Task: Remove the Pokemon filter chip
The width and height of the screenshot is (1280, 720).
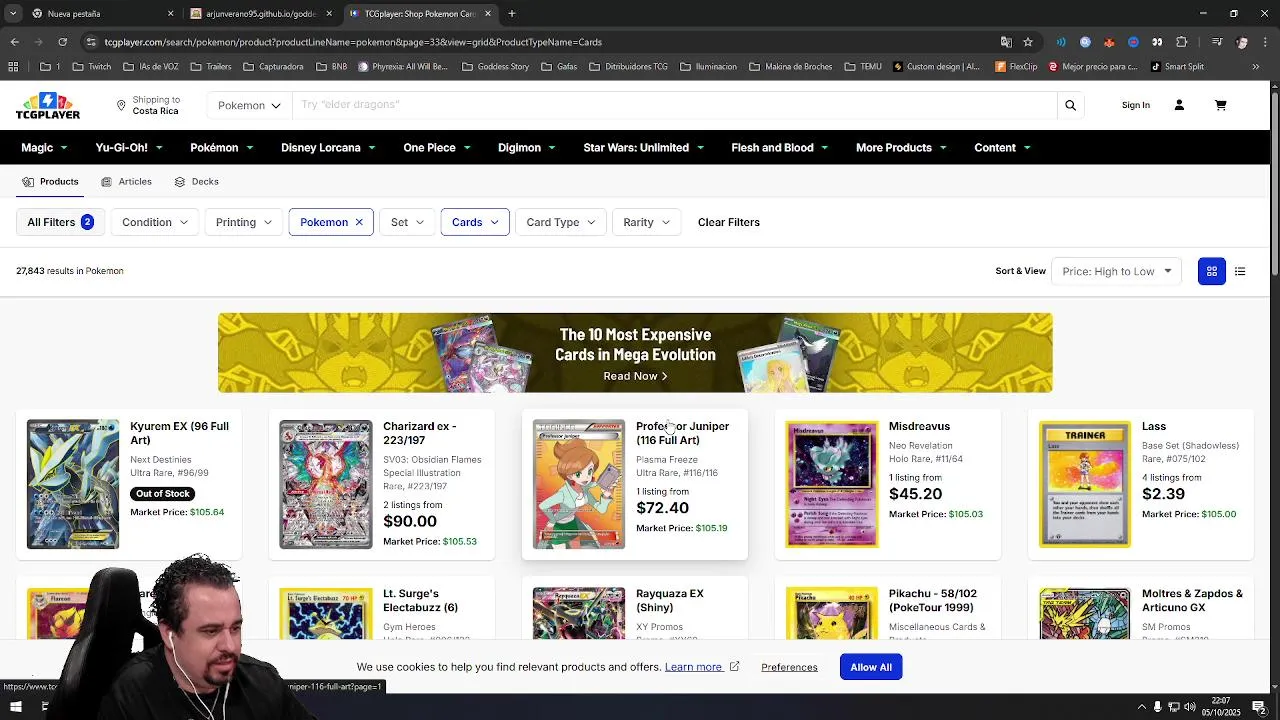Action: pos(359,222)
